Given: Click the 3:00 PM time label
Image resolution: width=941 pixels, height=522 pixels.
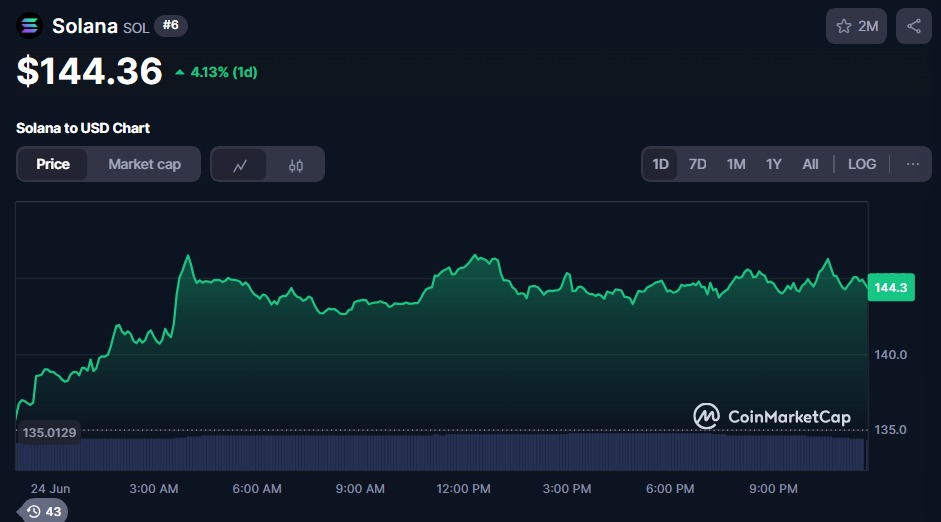Looking at the screenshot, I should (567, 488).
